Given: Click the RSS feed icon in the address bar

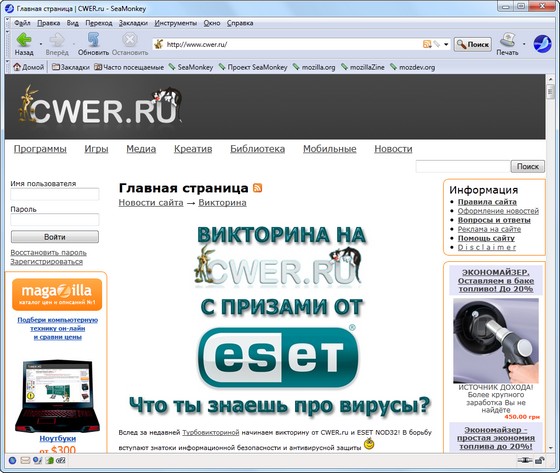Looking at the screenshot, I should (x=427, y=44).
